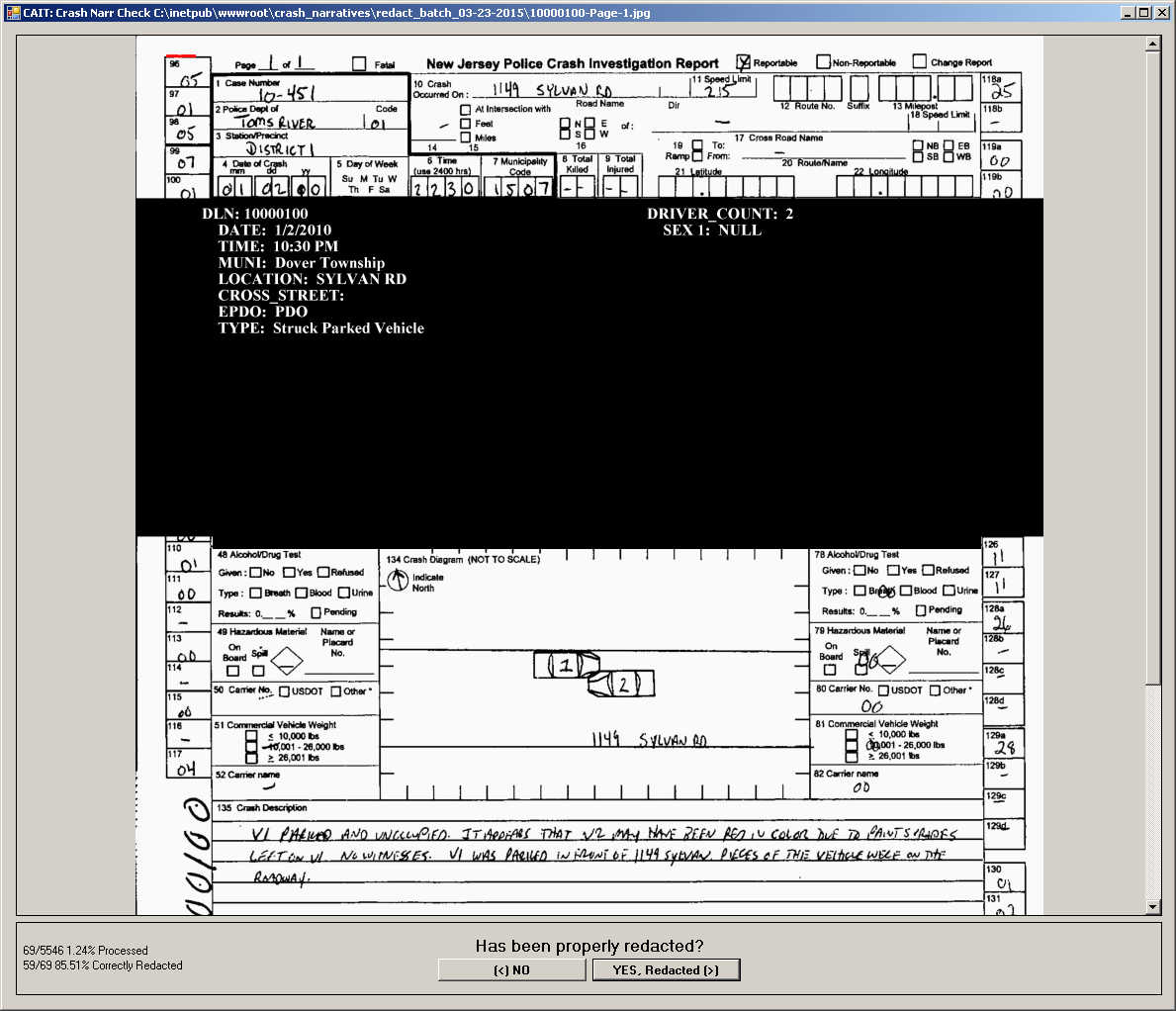This screenshot has width=1176, height=1011.
Task: Click the '82 Carrier name' label
Action: coord(846,774)
